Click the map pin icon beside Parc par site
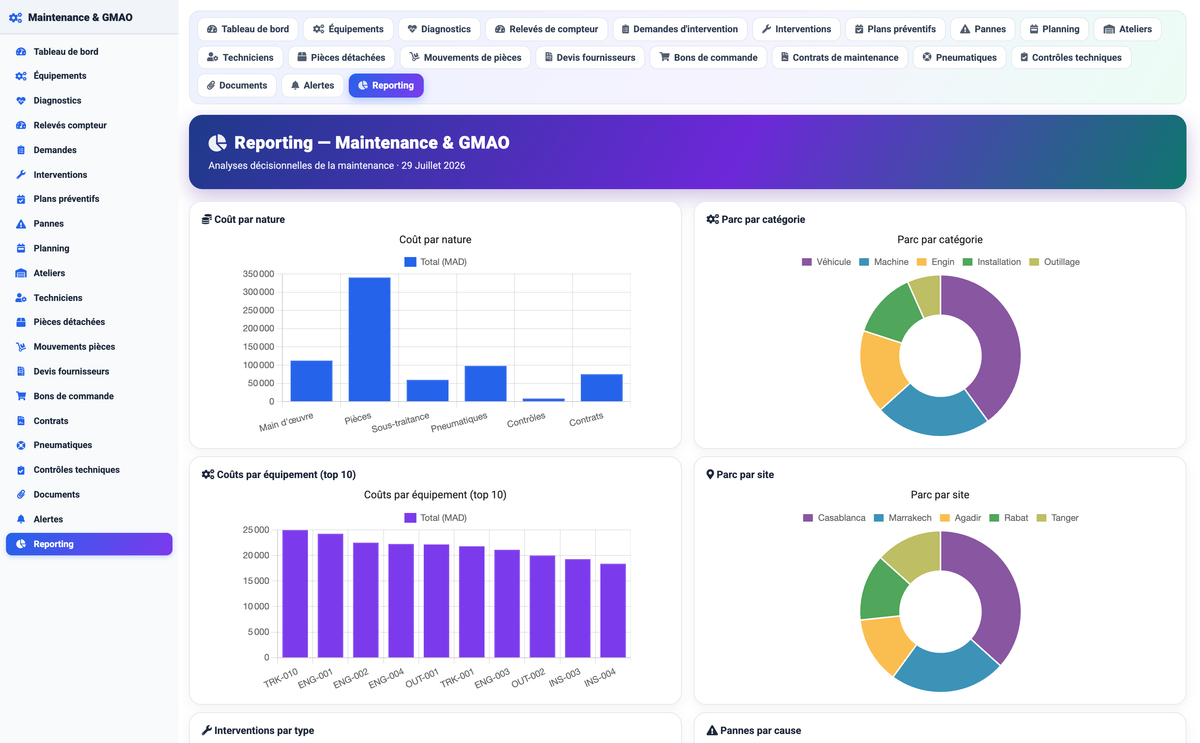The height and width of the screenshot is (743, 1200). [x=710, y=475]
